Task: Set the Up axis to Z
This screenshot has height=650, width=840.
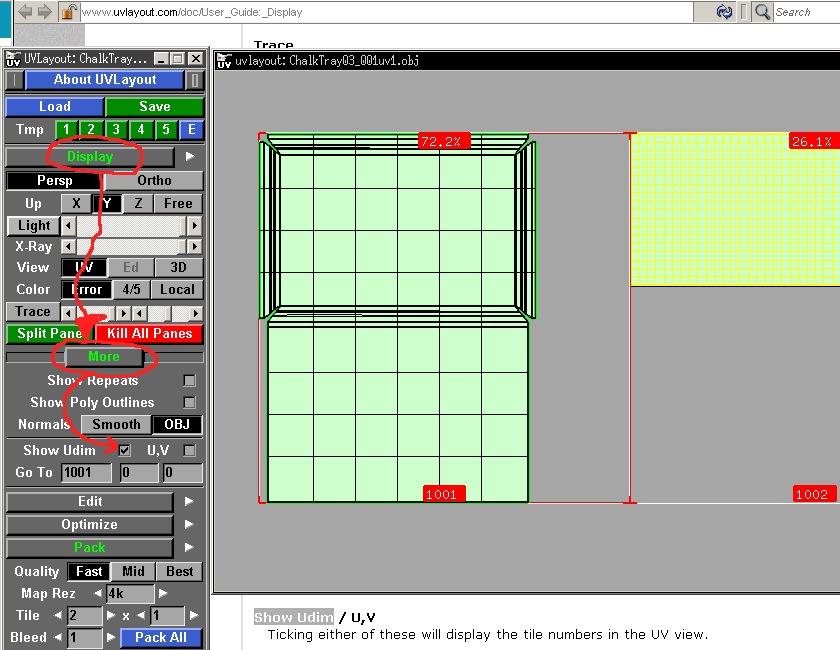Action: [x=138, y=204]
